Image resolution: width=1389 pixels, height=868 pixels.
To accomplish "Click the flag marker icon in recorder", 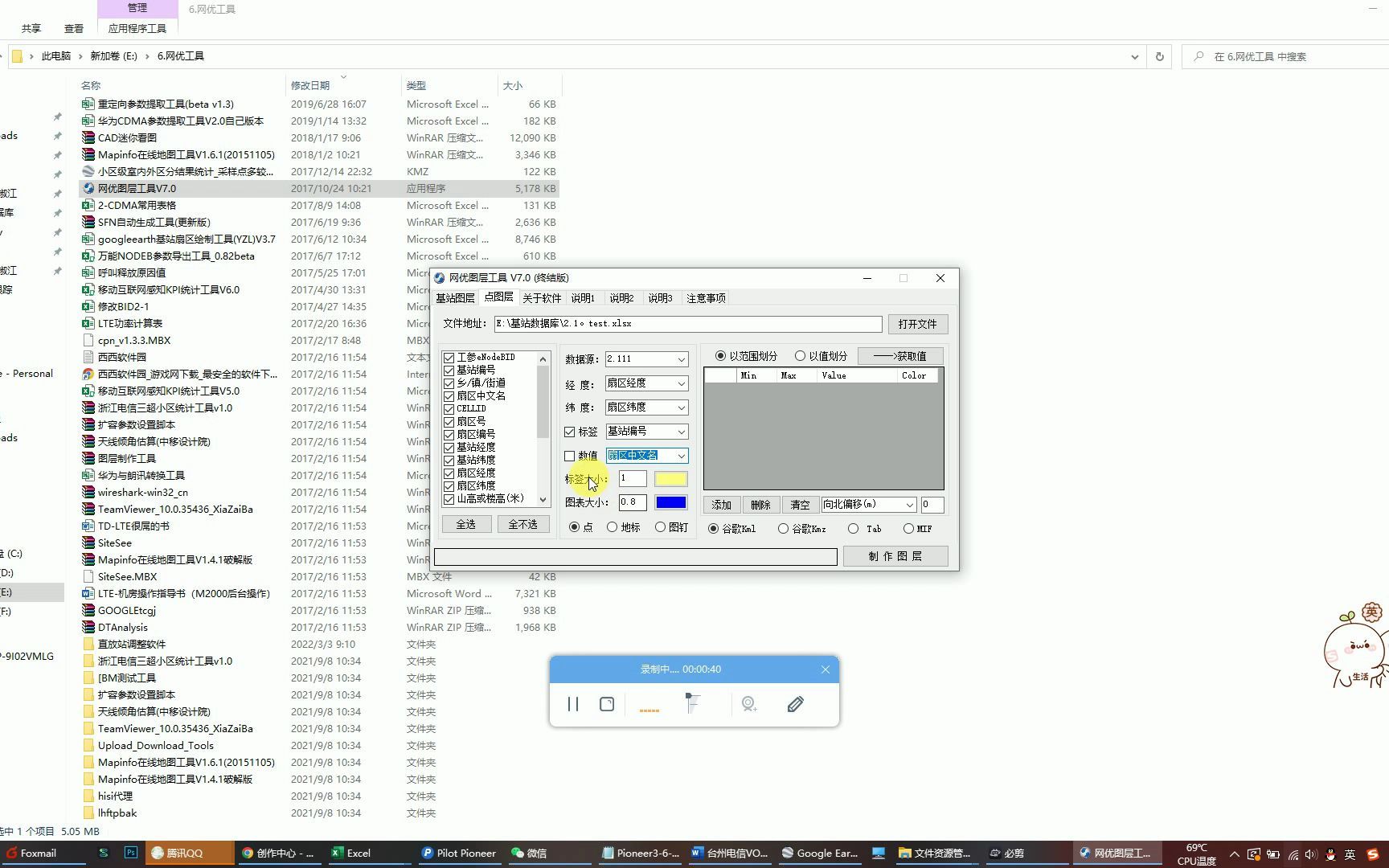I will pyautogui.click(x=692, y=703).
